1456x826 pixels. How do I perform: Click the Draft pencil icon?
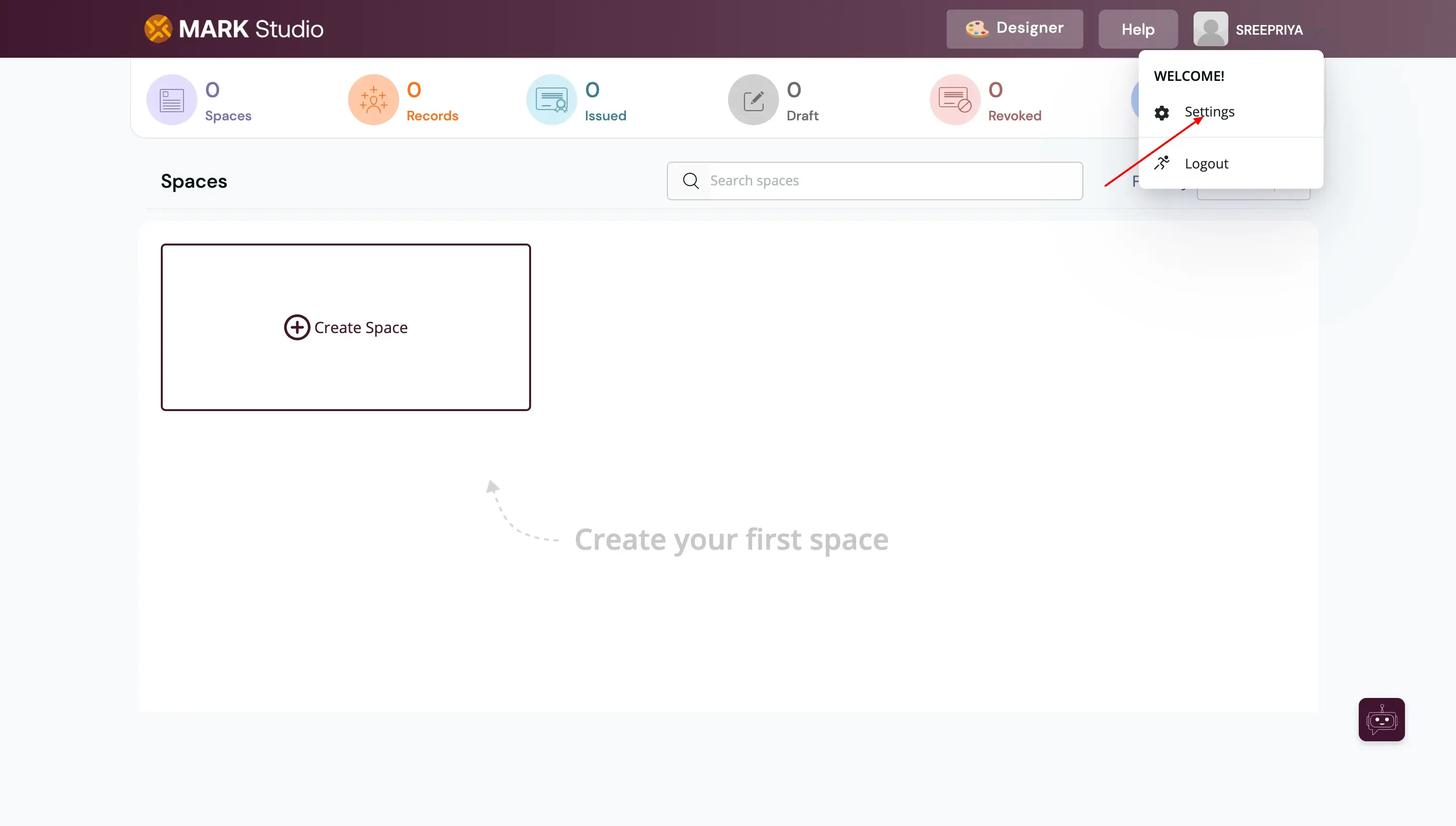(x=753, y=100)
